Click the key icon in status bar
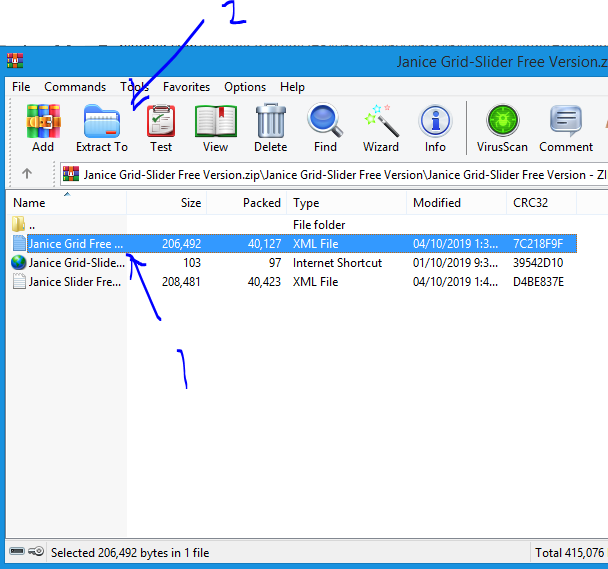The height and width of the screenshot is (569, 608). point(36,551)
